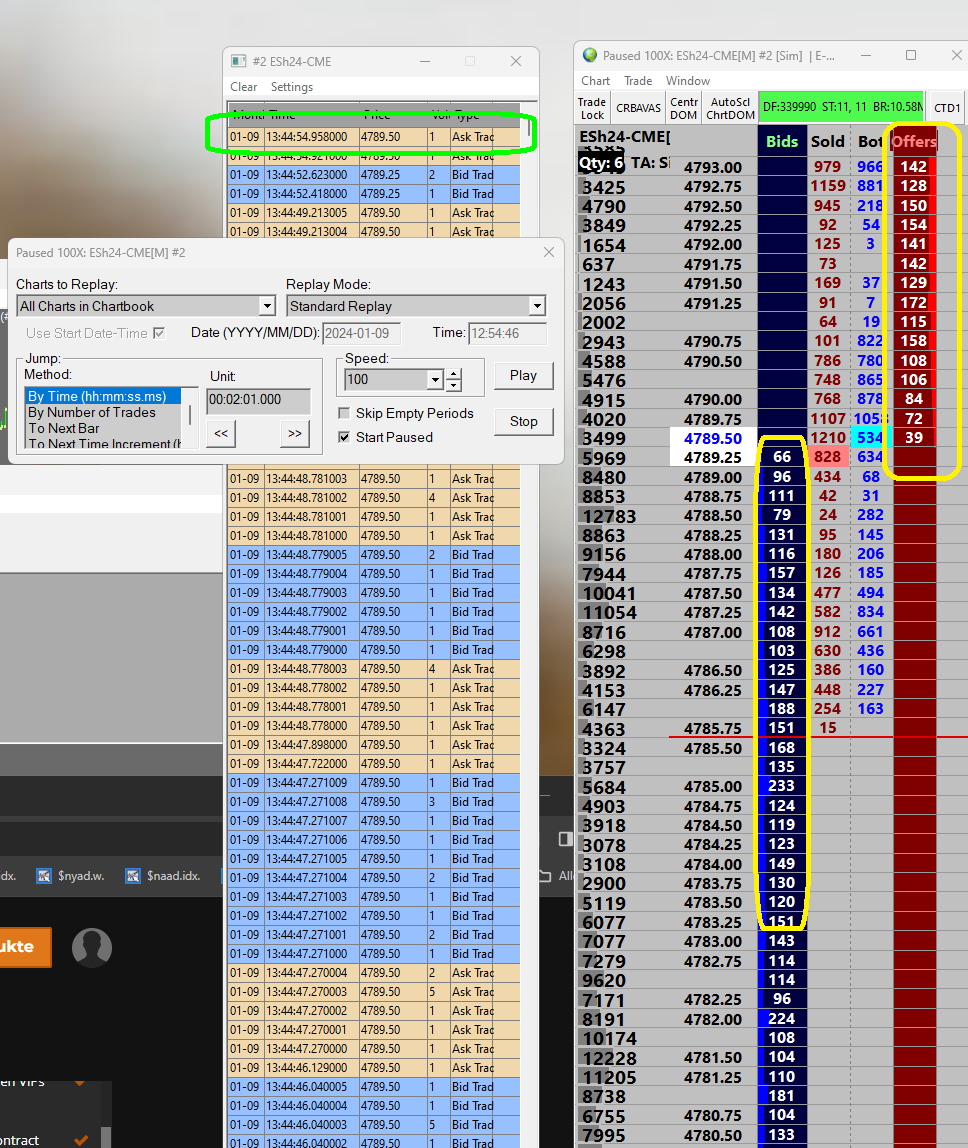The width and height of the screenshot is (968, 1148).
Task: Click the orange button ending in 'ukte'
Action: point(26,947)
